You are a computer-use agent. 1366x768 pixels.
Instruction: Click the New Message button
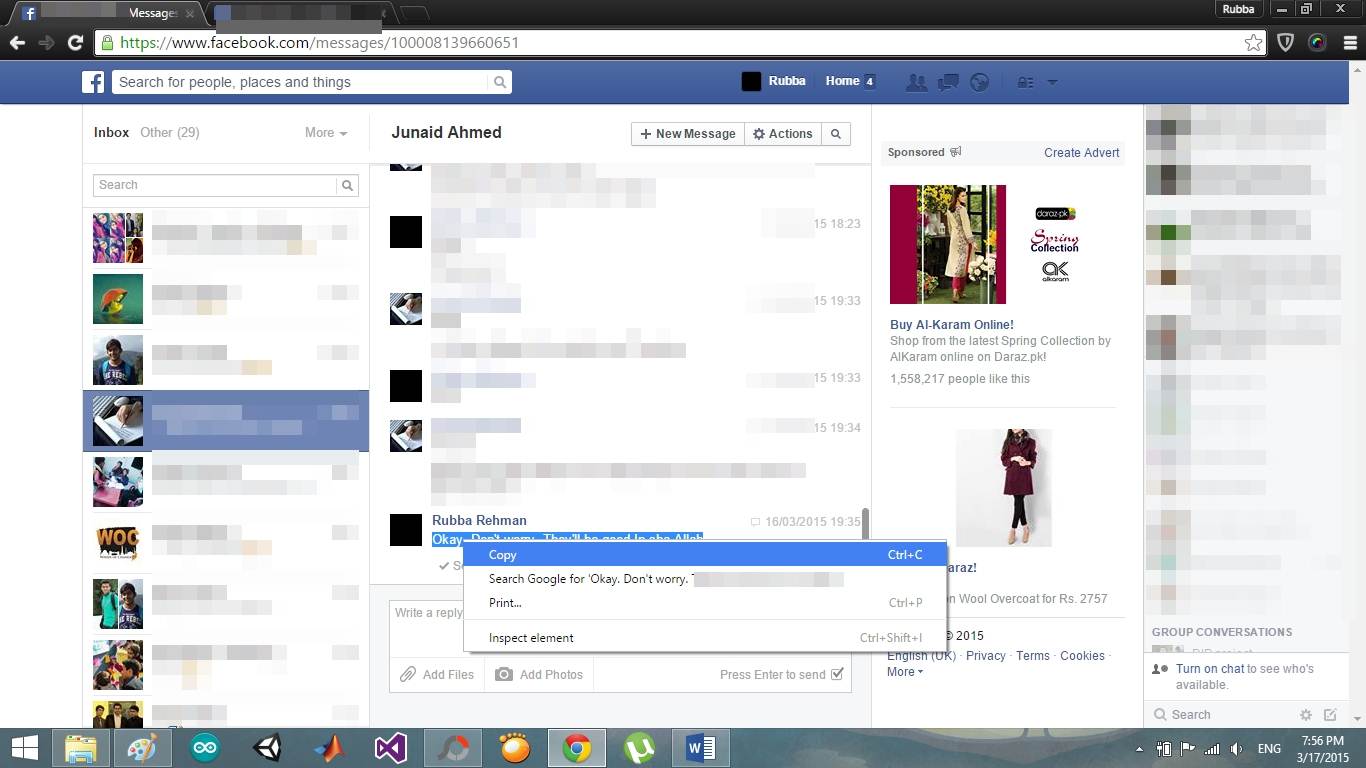click(688, 134)
